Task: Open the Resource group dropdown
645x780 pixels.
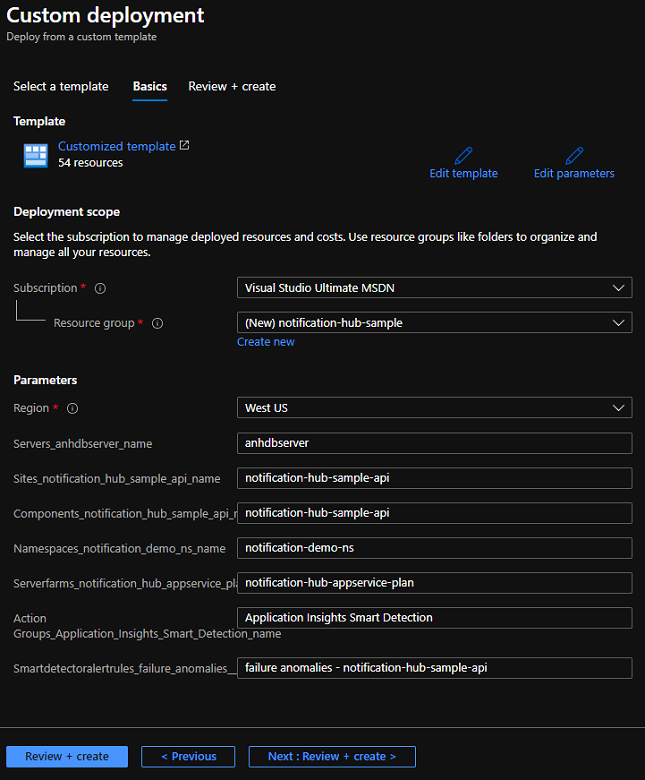Action: 435,323
